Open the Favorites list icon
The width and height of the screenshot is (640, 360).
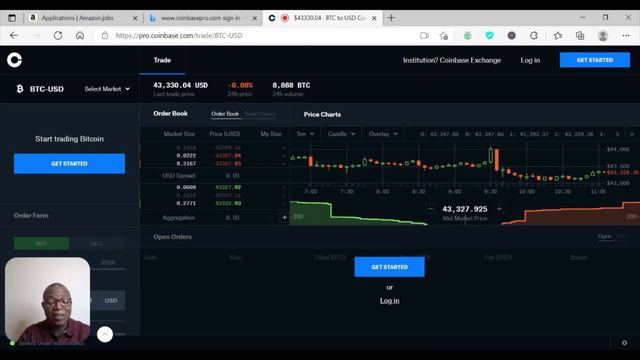[558, 36]
